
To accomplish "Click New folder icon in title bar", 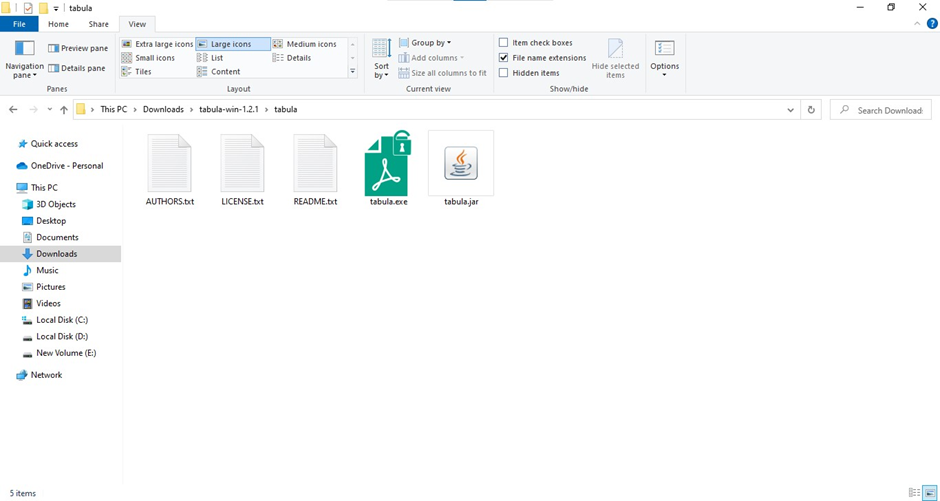I will 43,8.
